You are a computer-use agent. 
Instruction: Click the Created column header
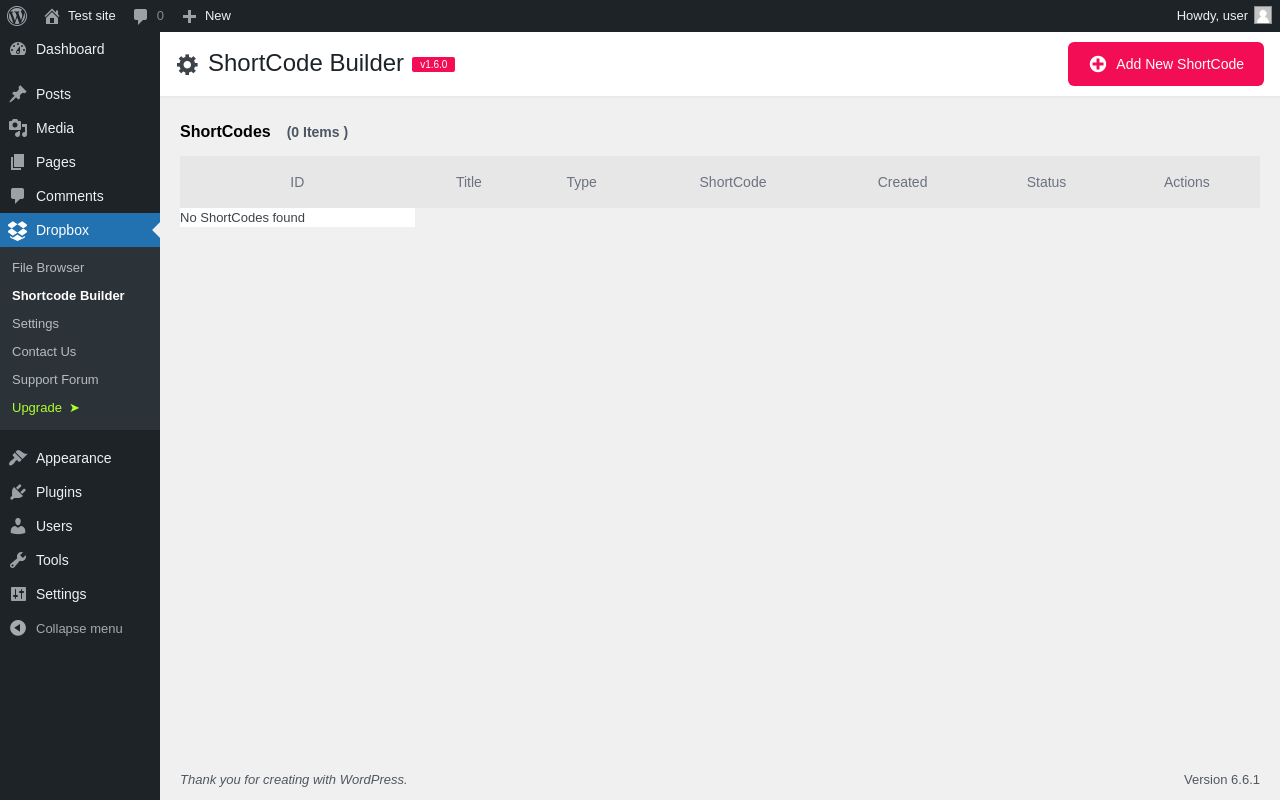[x=902, y=182]
